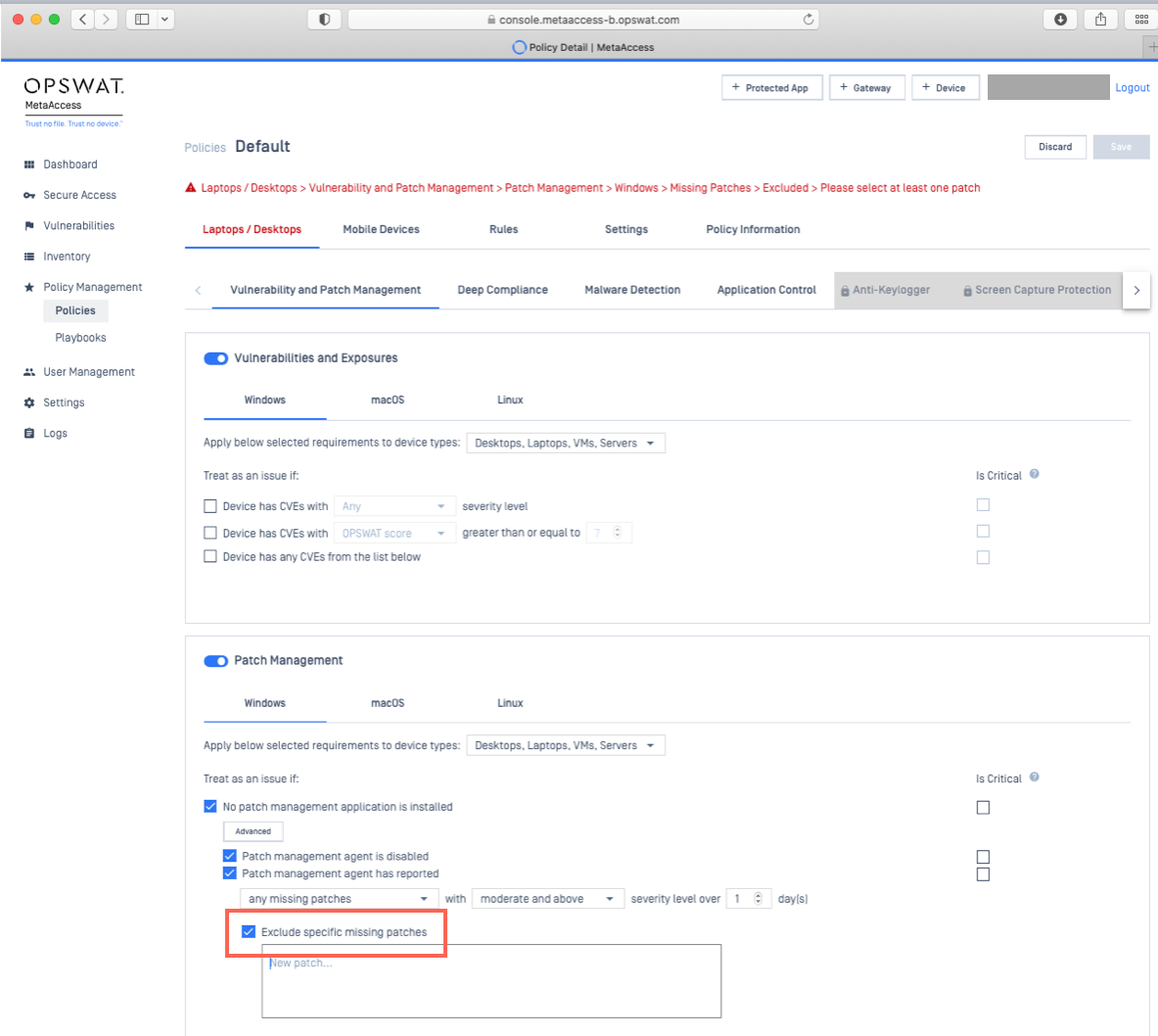1158x1036 pixels.
Task: Click the Discard button
Action: coord(1055,147)
